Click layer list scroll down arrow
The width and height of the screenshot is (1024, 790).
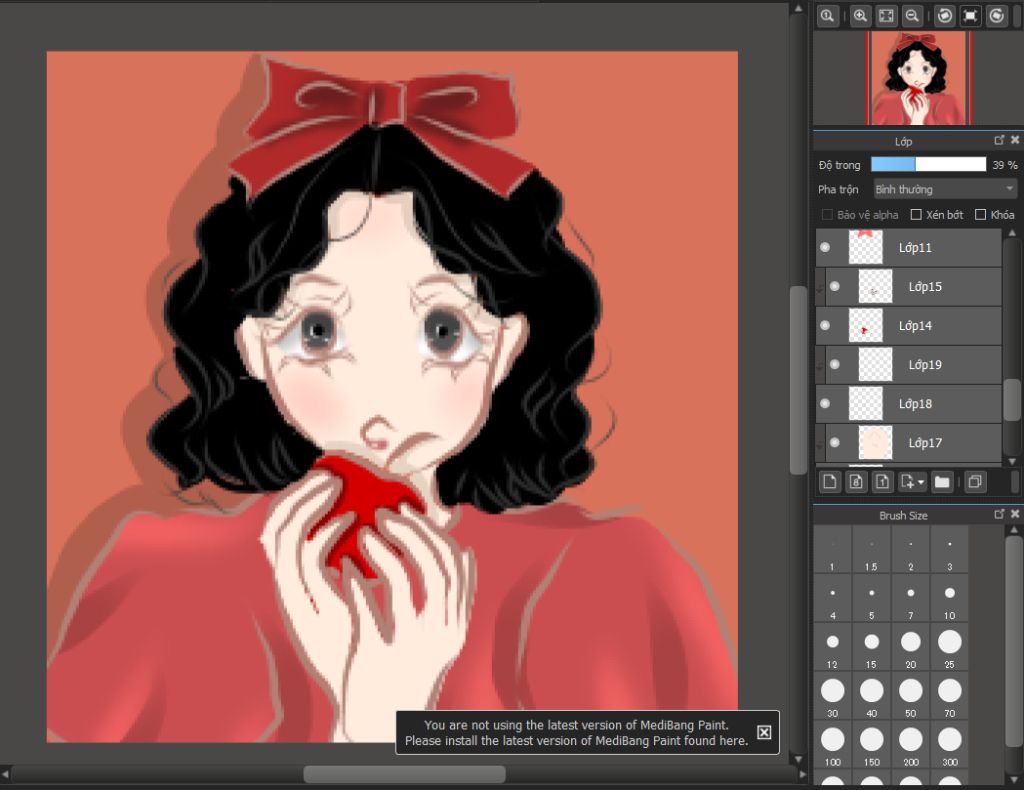coord(1012,461)
